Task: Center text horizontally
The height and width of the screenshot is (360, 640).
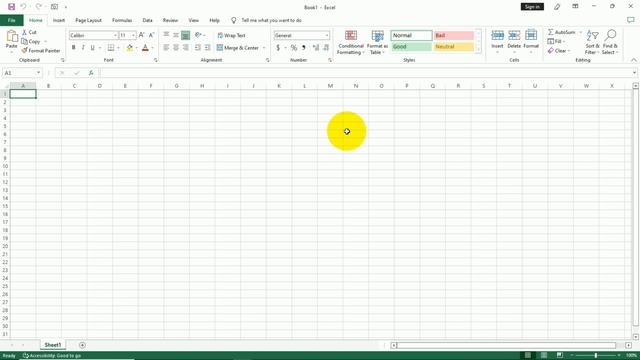Action: click(x=176, y=48)
